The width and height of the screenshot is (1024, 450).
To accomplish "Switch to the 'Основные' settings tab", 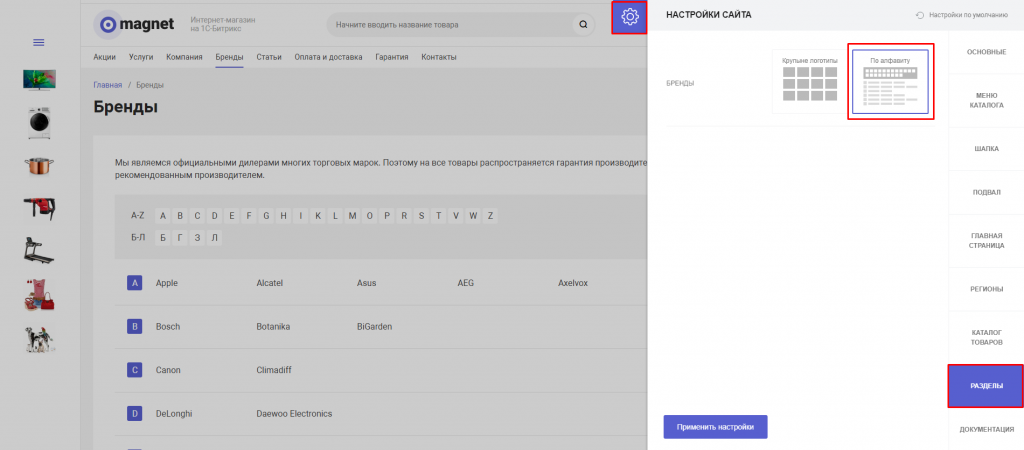I will coord(986,52).
